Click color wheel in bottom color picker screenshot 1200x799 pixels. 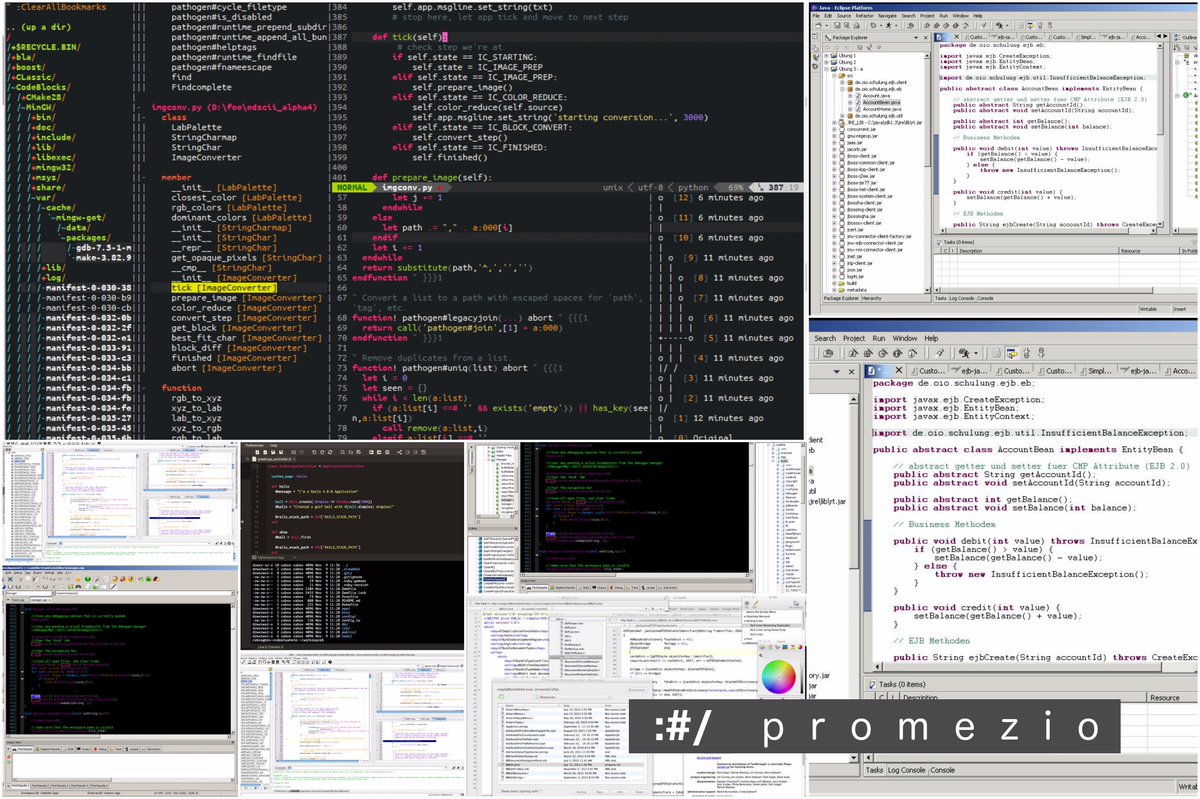(778, 677)
